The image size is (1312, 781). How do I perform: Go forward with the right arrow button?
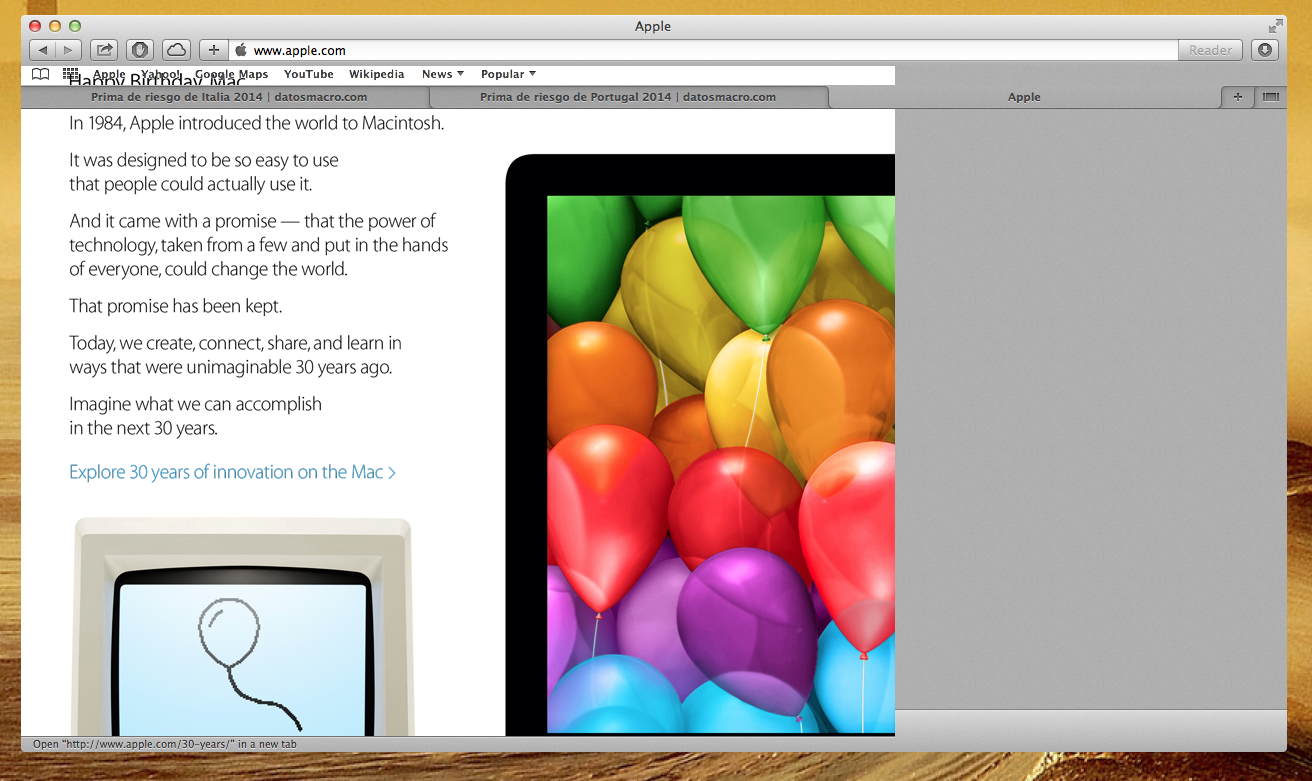coord(68,50)
